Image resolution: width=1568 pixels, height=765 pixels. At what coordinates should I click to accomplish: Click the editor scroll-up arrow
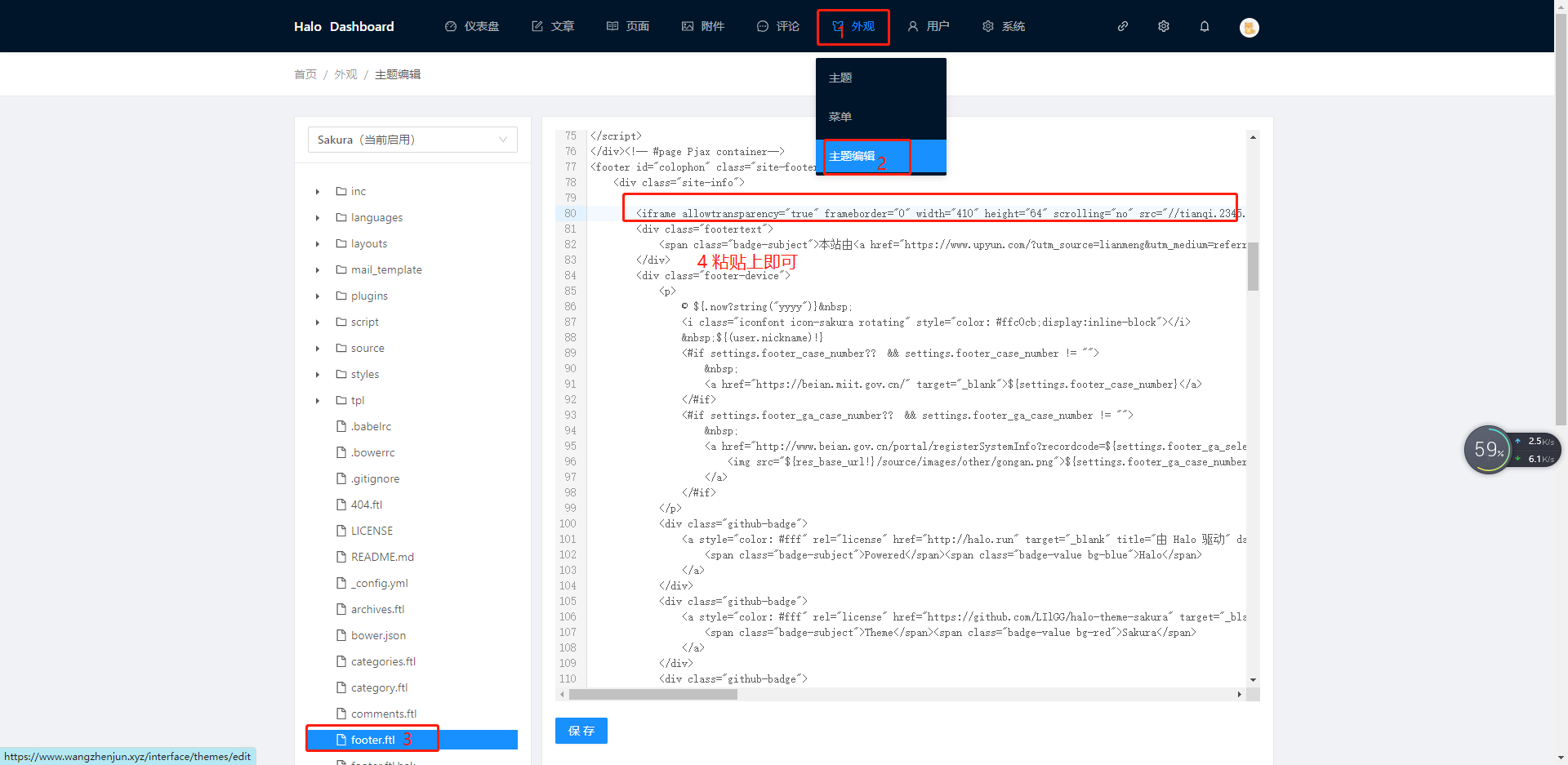1253,137
